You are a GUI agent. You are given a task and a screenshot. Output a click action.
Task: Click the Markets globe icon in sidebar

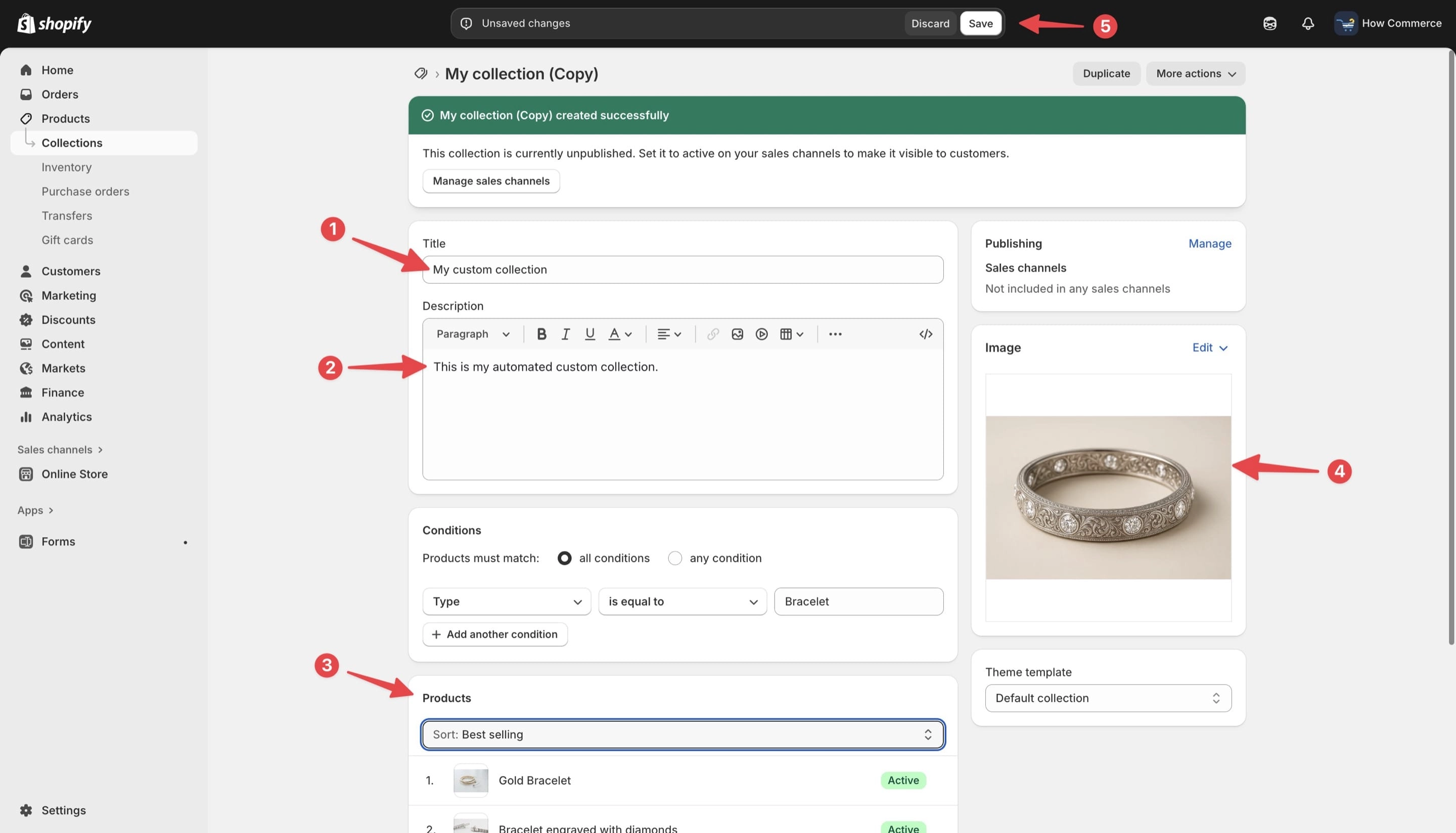tap(26, 368)
